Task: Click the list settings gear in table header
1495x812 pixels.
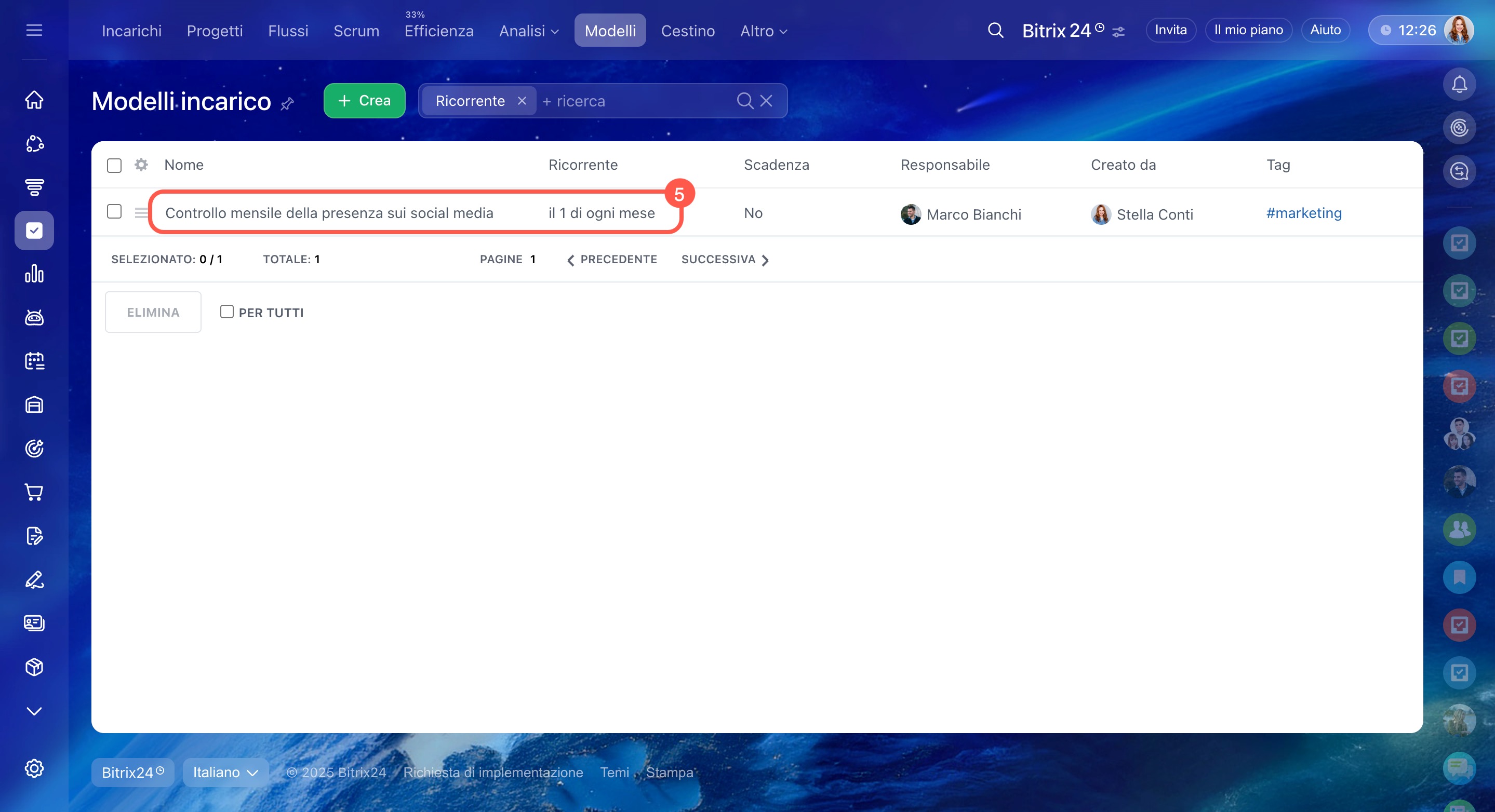Action: [x=141, y=165]
